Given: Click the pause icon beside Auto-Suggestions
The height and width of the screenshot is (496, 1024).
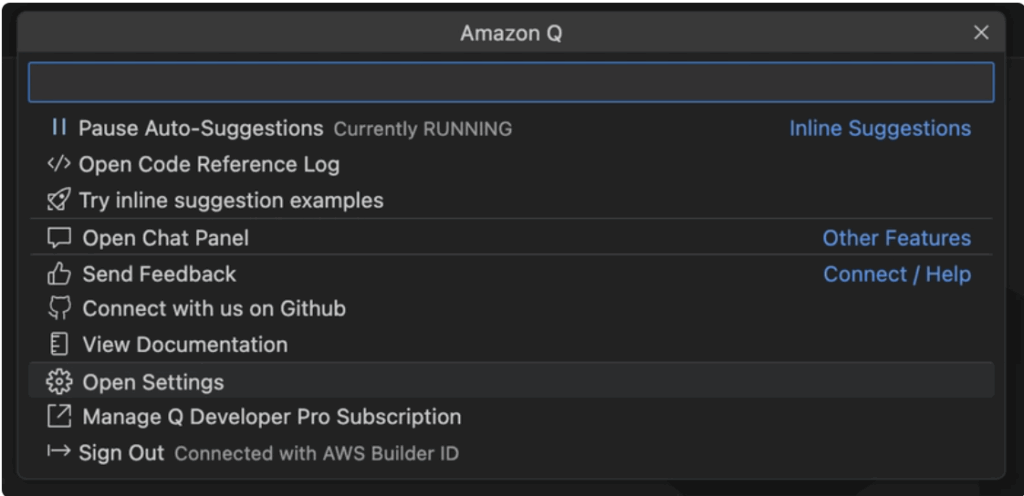Looking at the screenshot, I should 59,128.
